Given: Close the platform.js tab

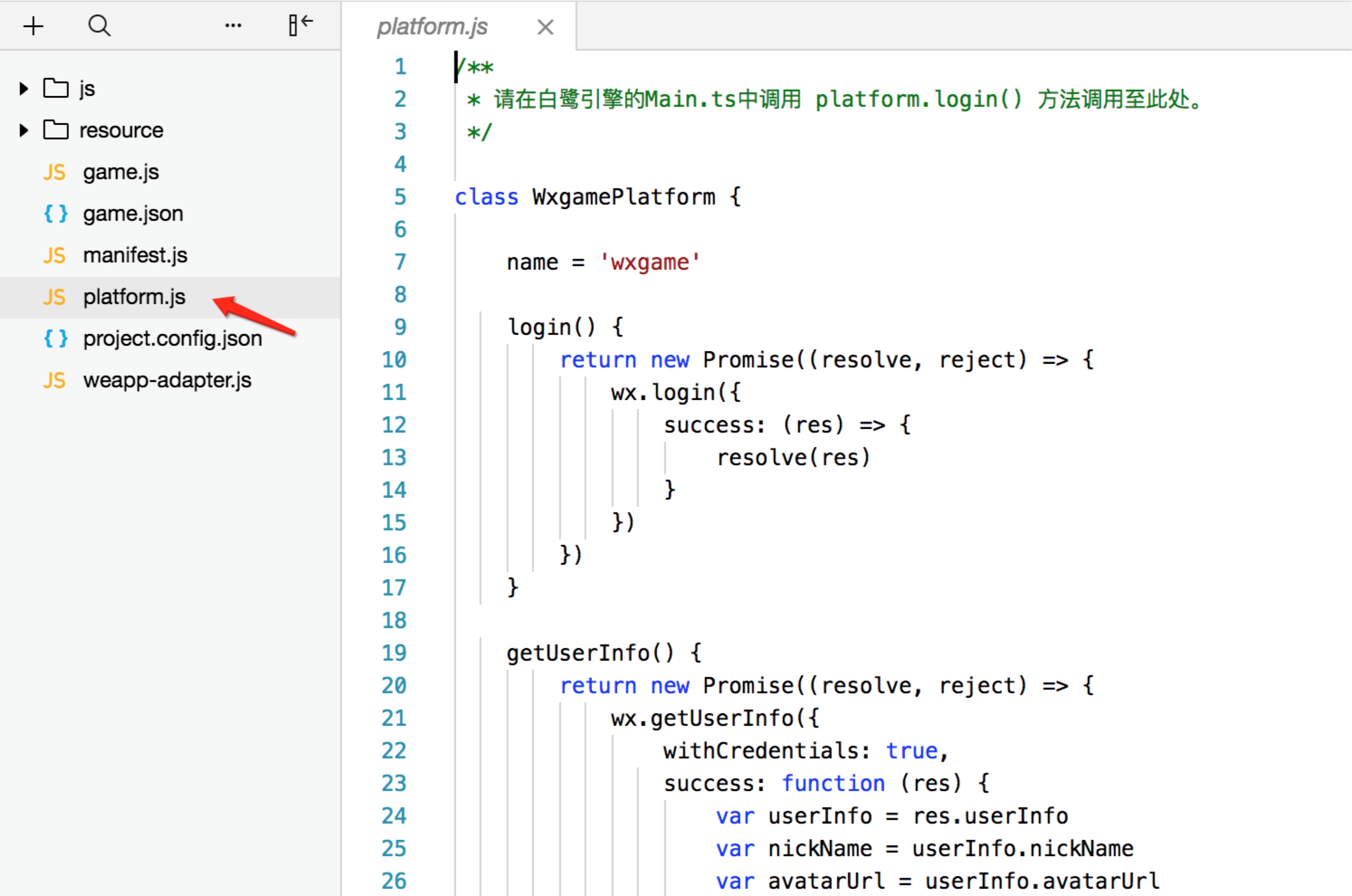Looking at the screenshot, I should pos(546,27).
